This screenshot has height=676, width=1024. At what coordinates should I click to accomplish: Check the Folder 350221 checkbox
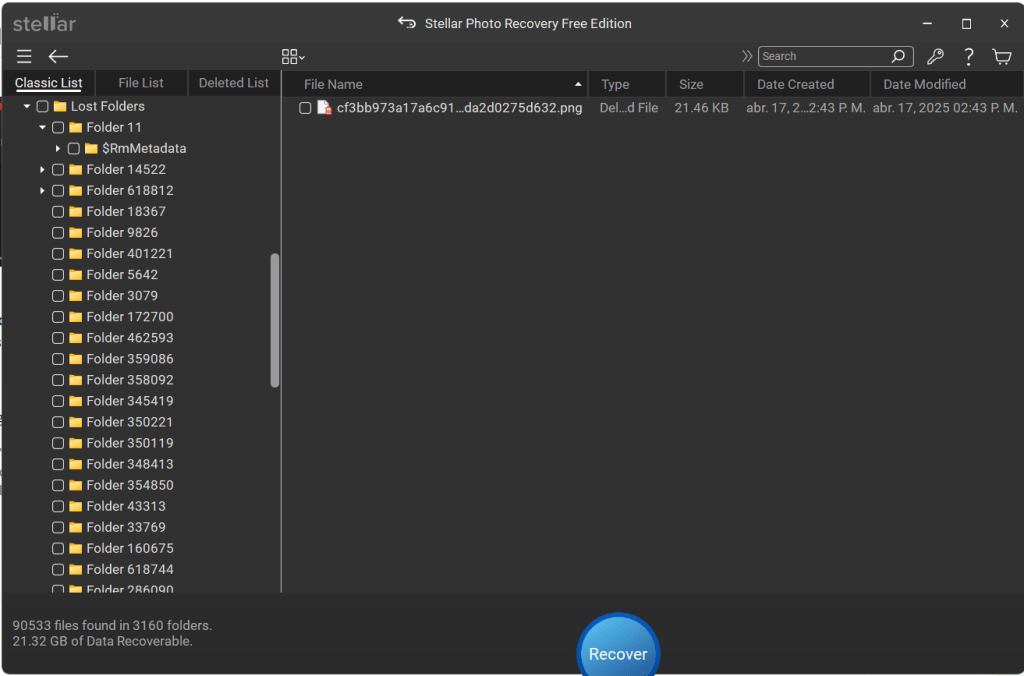click(58, 422)
